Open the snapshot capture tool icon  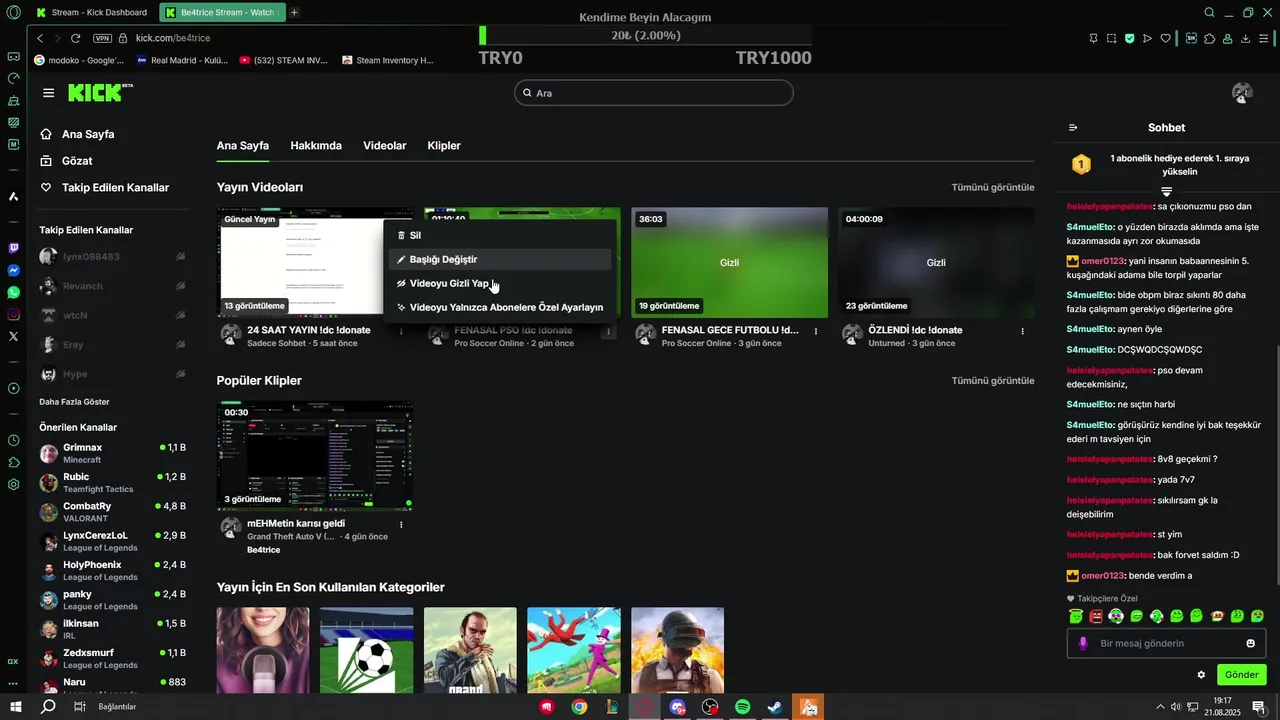(1111, 38)
